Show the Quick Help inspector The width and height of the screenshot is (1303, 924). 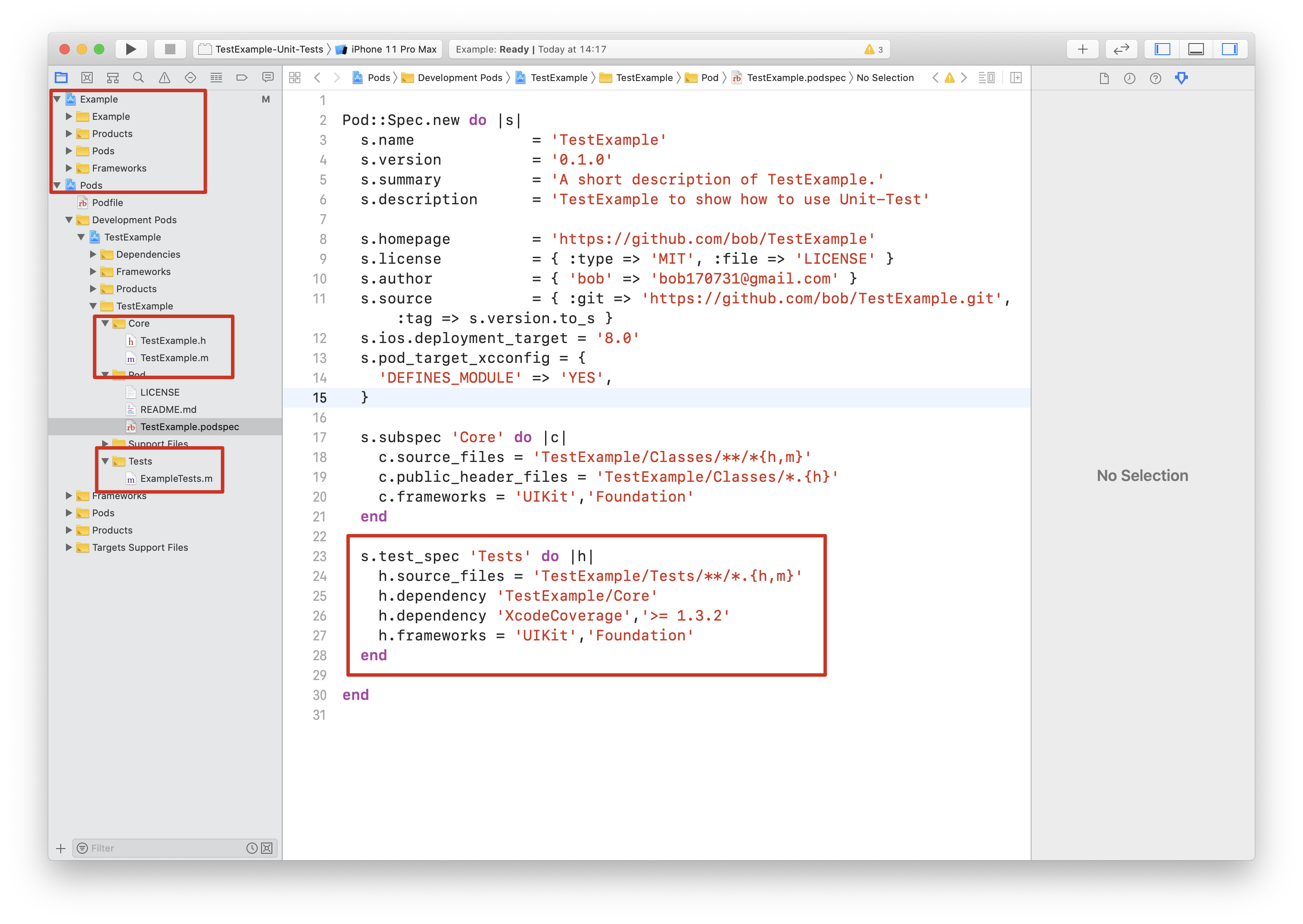click(x=1155, y=78)
